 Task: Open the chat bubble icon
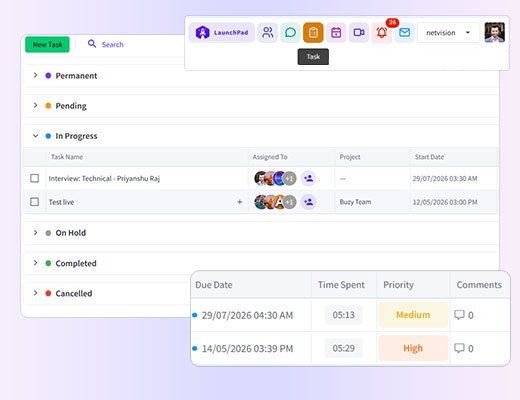pyautogui.click(x=290, y=33)
